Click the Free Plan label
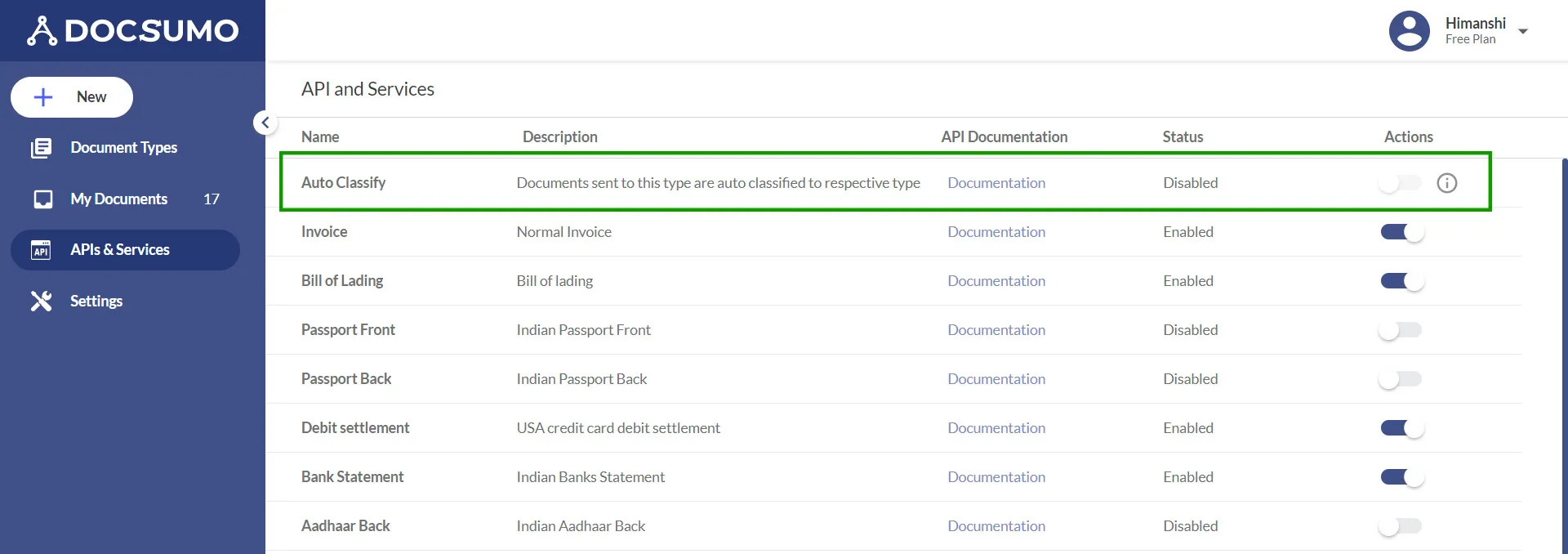The width and height of the screenshot is (1568, 554). [1470, 39]
